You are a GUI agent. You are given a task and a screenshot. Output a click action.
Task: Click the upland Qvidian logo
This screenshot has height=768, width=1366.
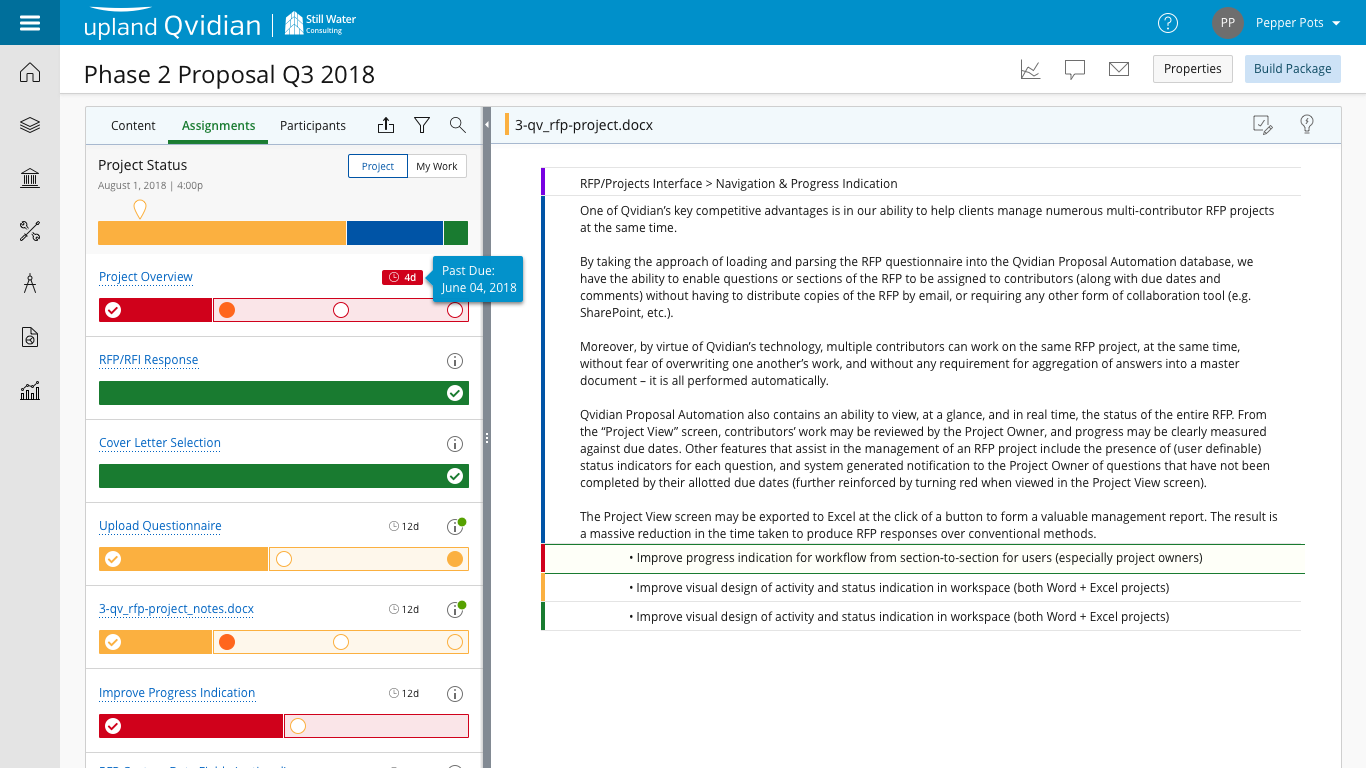point(172,22)
